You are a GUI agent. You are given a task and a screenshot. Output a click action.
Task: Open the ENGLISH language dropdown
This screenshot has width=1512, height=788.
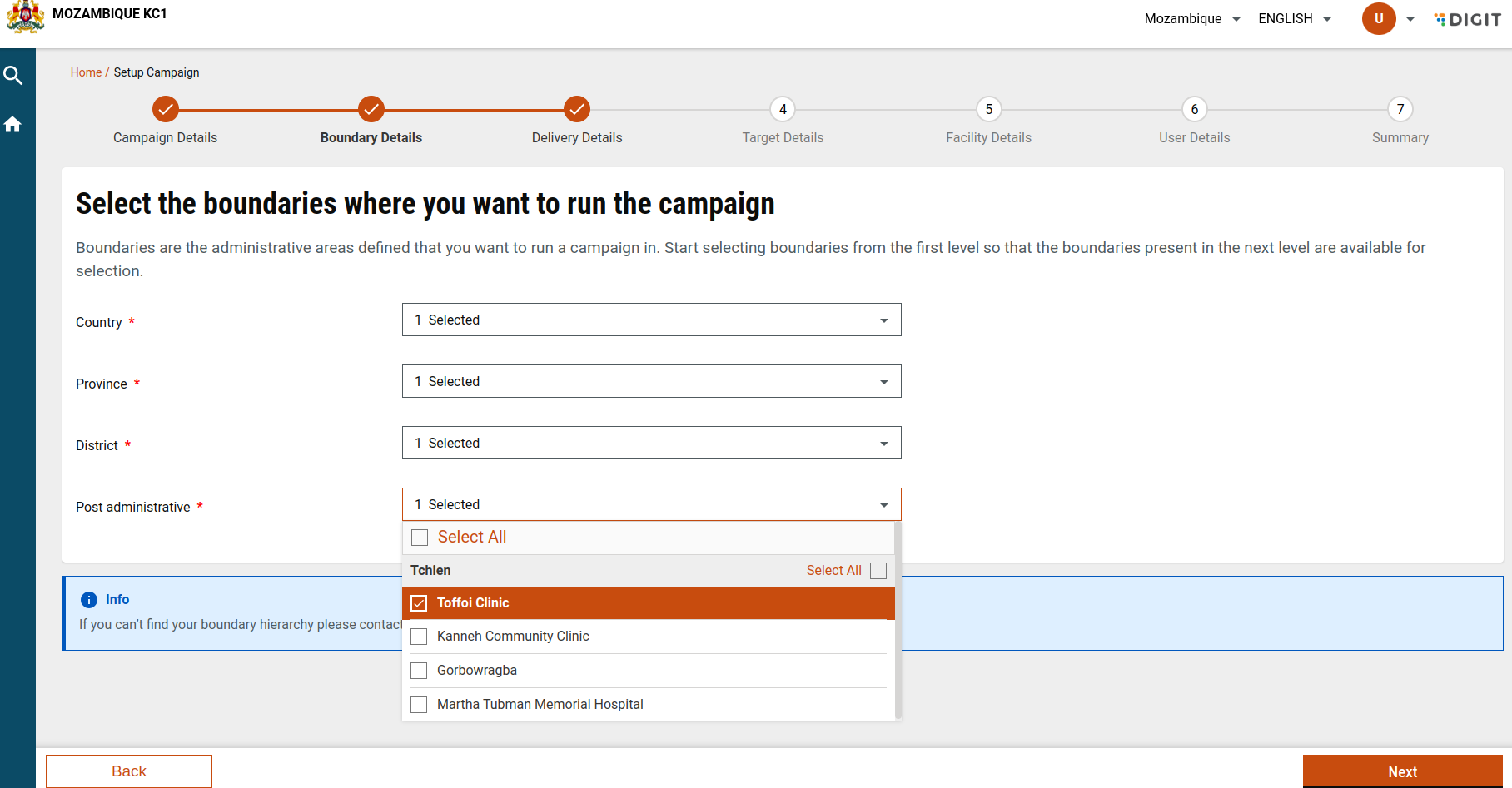(x=1294, y=19)
